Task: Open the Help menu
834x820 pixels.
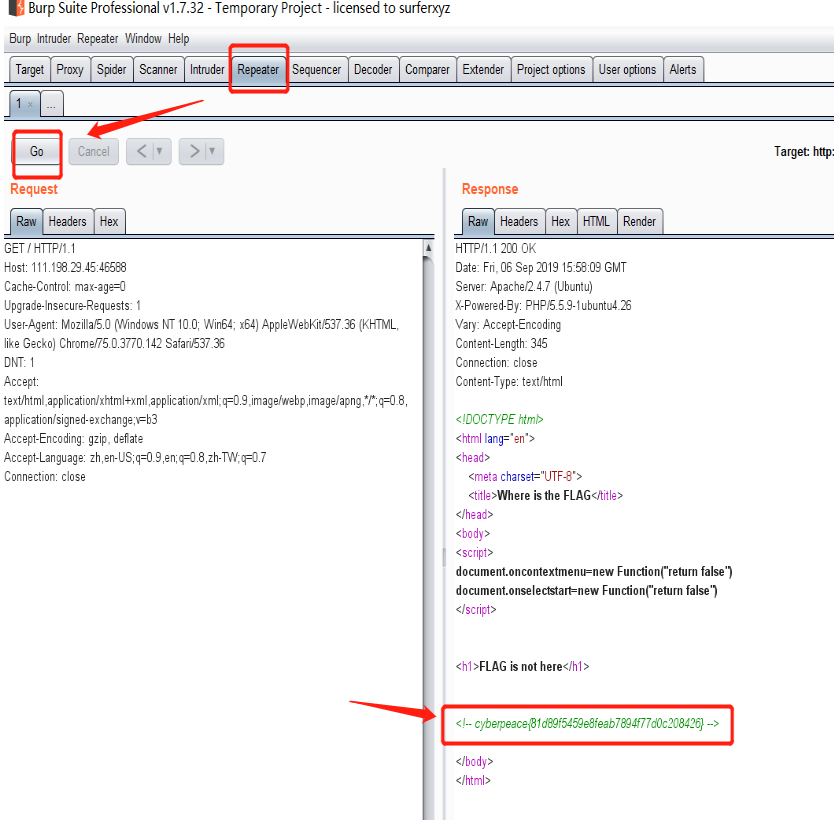Action: click(x=178, y=39)
